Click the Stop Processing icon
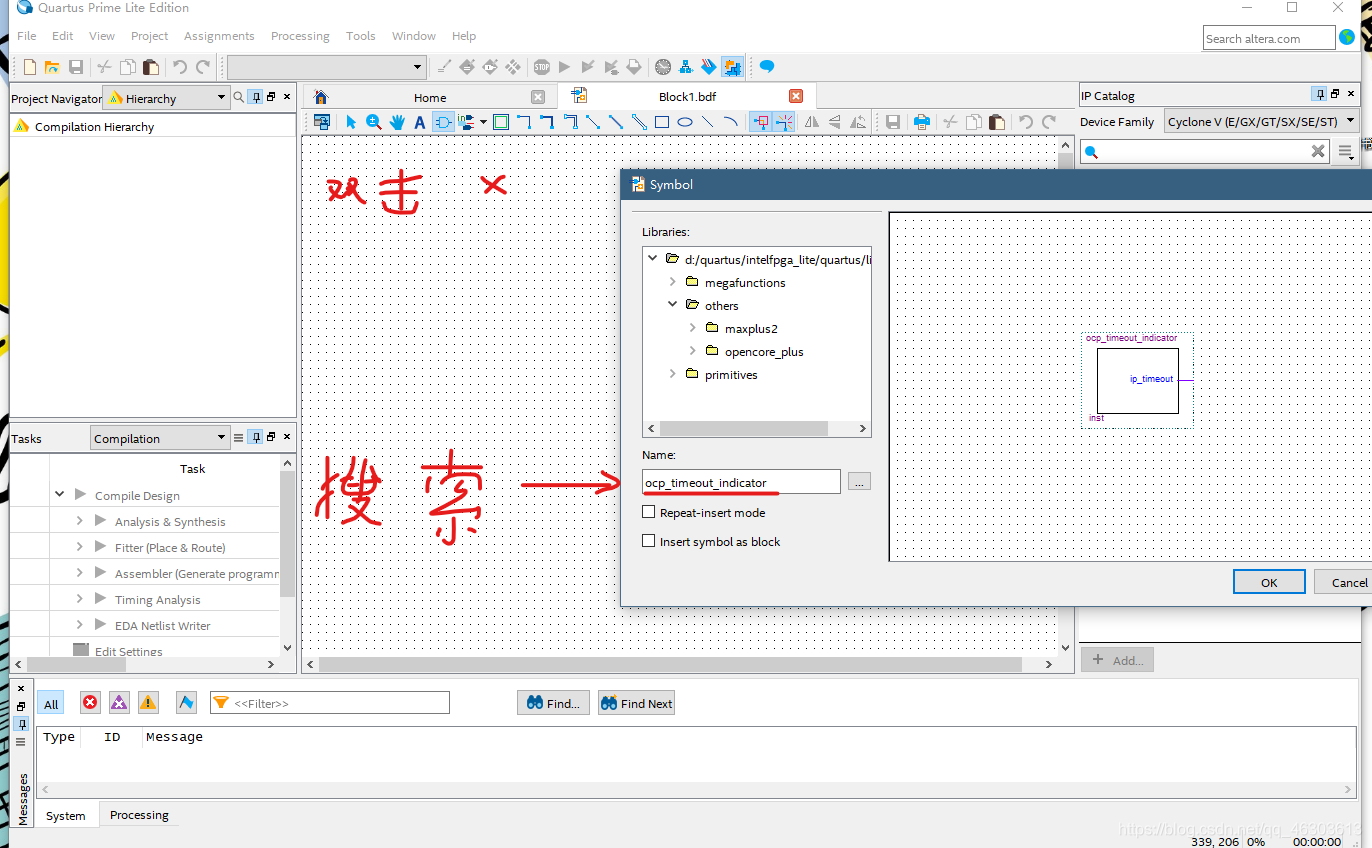 click(x=542, y=67)
